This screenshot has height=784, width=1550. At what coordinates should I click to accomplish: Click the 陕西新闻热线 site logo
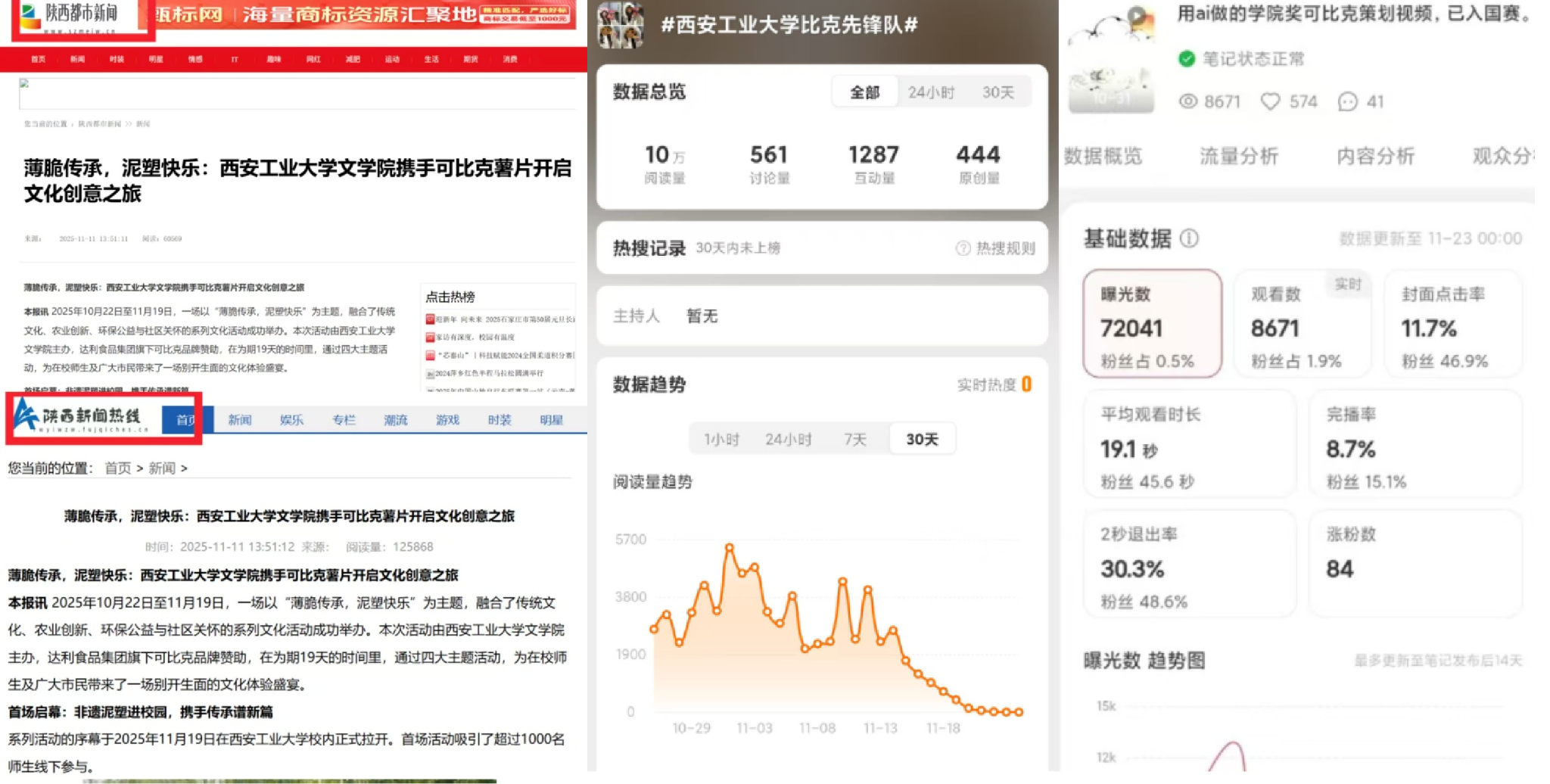click(83, 415)
